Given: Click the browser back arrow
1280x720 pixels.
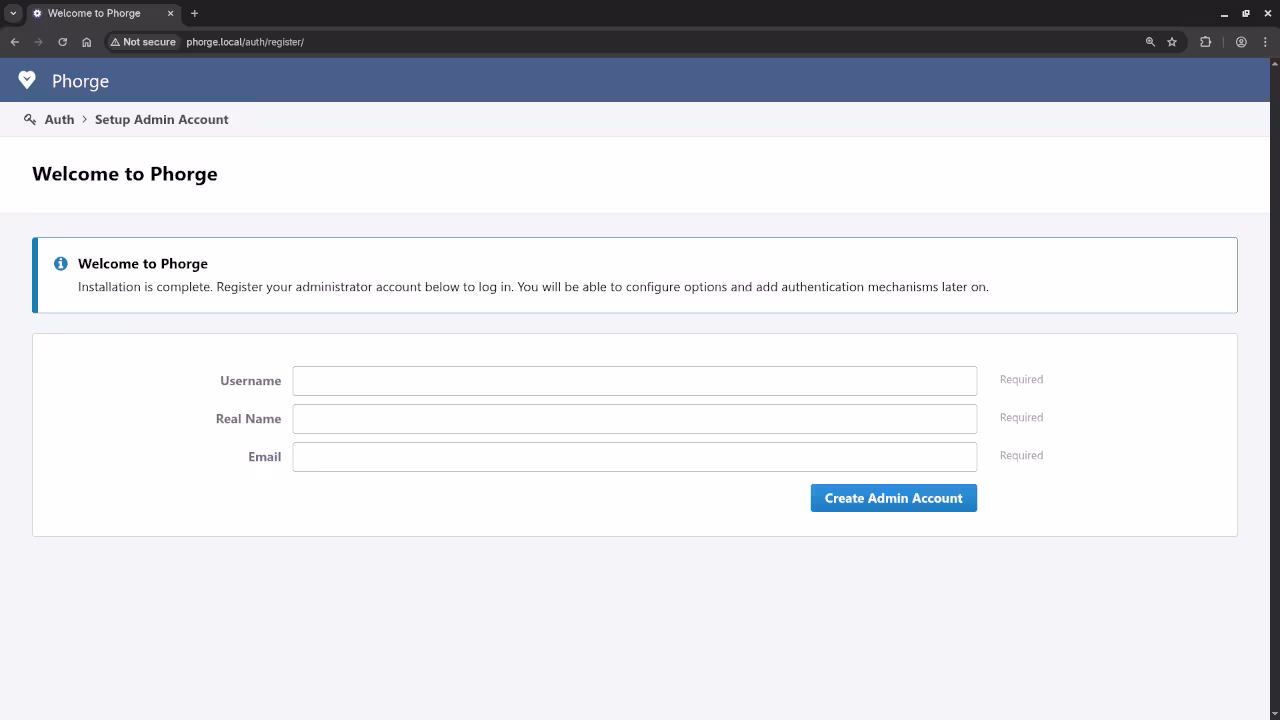Looking at the screenshot, I should pos(15,42).
